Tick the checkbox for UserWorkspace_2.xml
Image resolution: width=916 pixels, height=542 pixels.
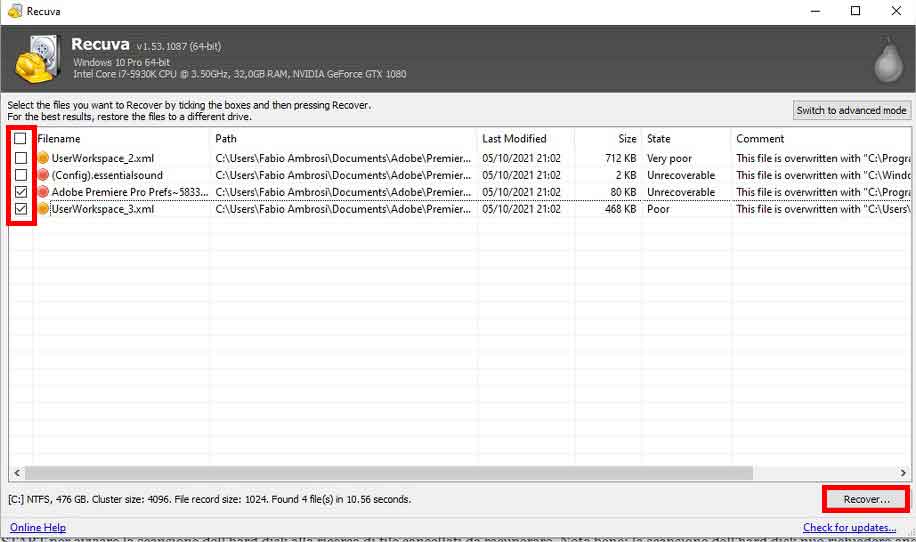[x=20, y=158]
